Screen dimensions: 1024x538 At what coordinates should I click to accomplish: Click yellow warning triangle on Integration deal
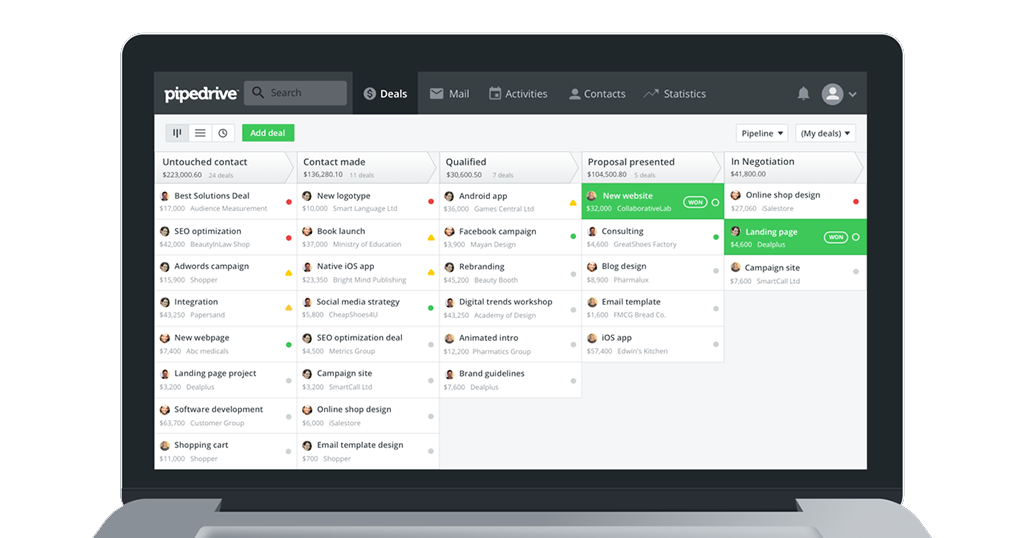[x=289, y=308]
